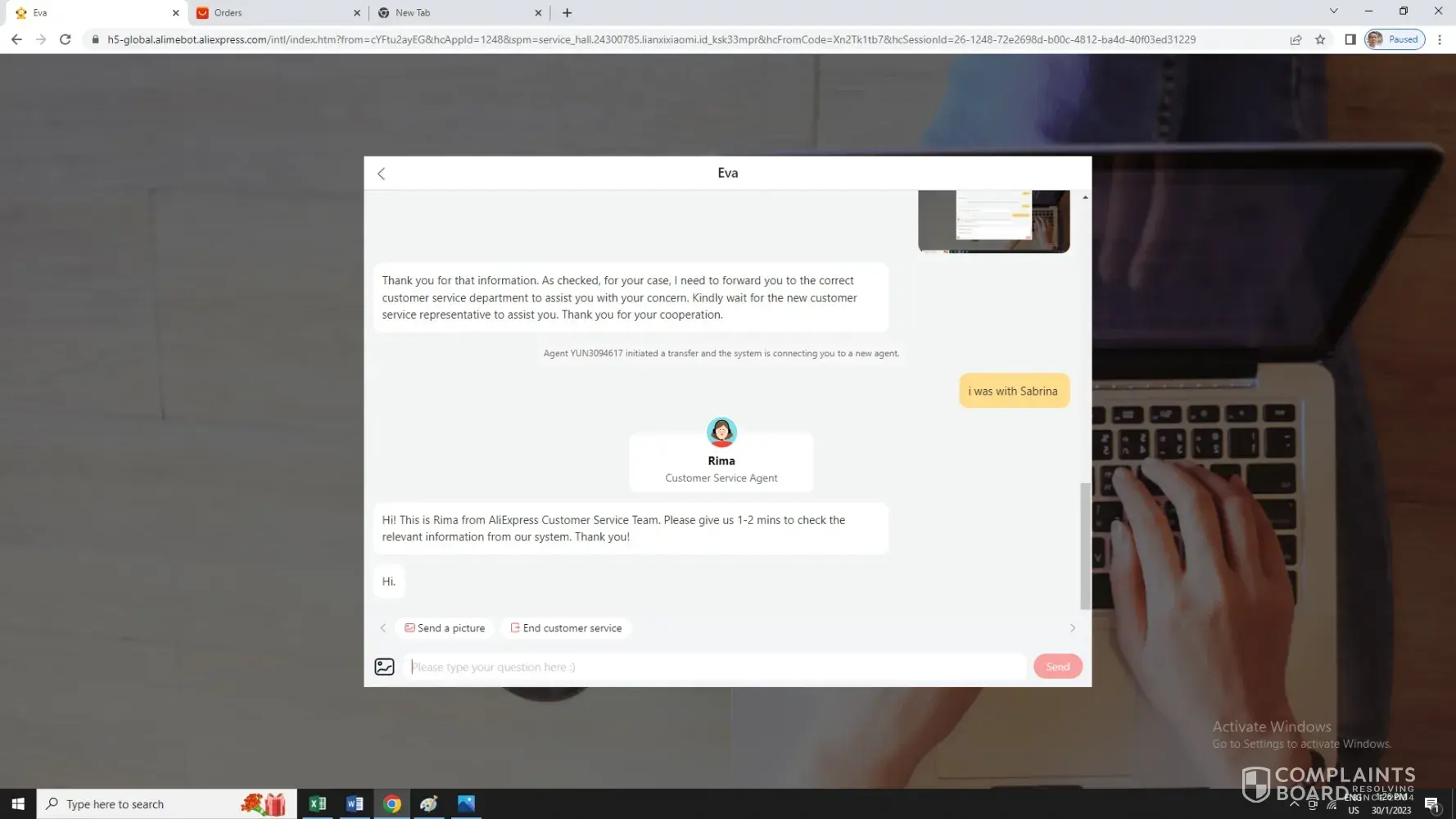The width and height of the screenshot is (1456, 819).
Task: Choose End customer service
Action: pos(566,628)
